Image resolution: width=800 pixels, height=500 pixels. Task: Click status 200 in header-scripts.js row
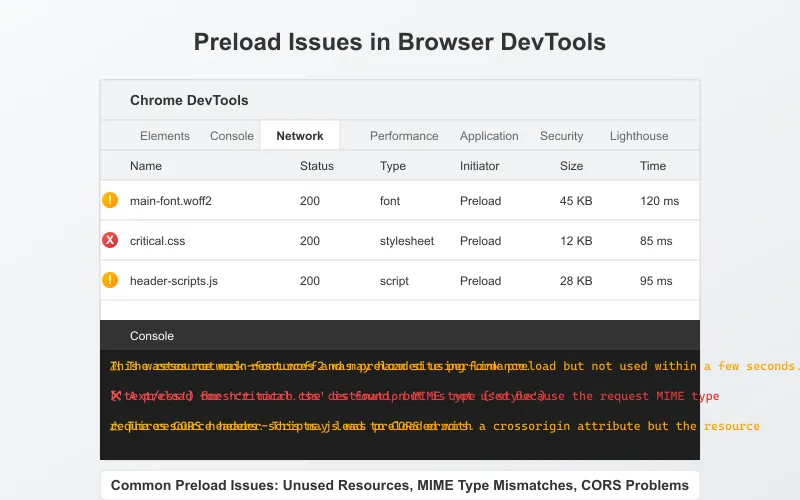(310, 281)
